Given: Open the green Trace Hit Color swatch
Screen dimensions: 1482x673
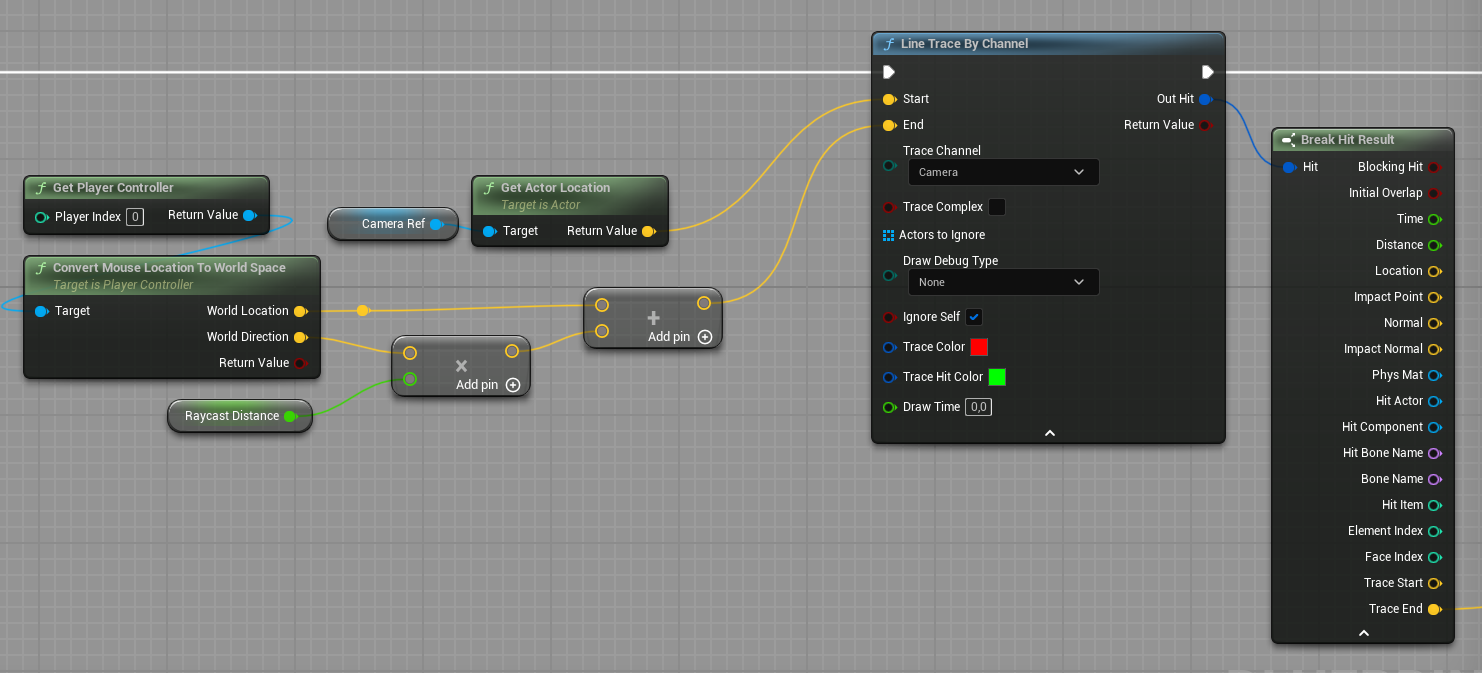Looking at the screenshot, I should click(997, 377).
